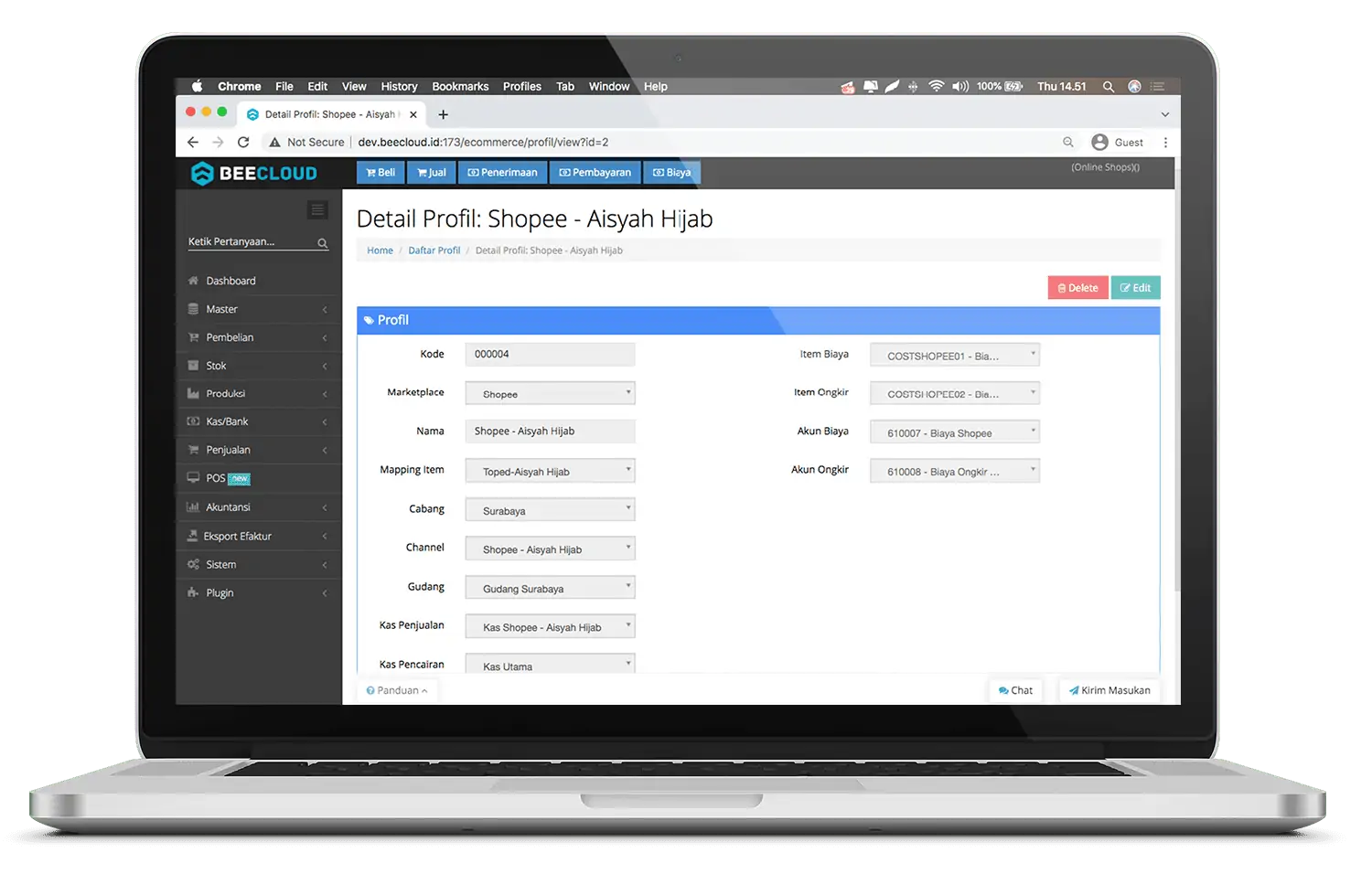This screenshot has width=1372, height=874.
Task: Click the Kode field showing 000004
Action: pyautogui.click(x=550, y=355)
